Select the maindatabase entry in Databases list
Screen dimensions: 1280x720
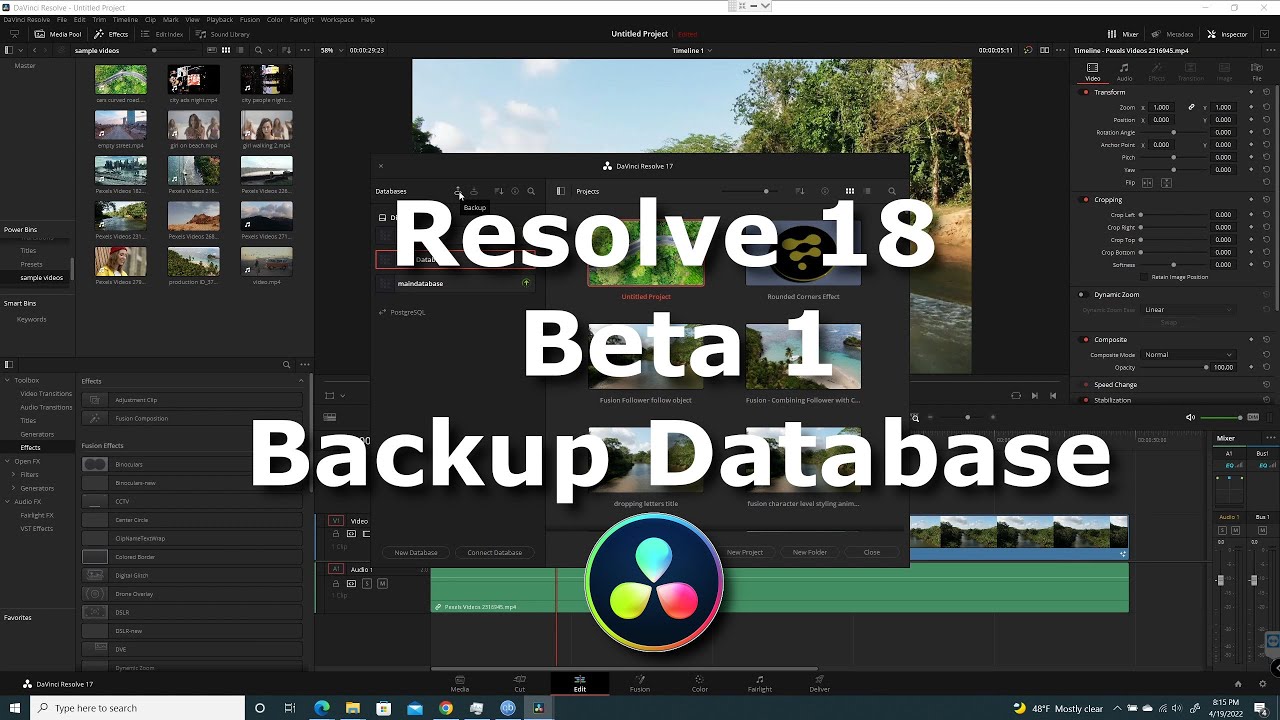pyautogui.click(x=455, y=283)
